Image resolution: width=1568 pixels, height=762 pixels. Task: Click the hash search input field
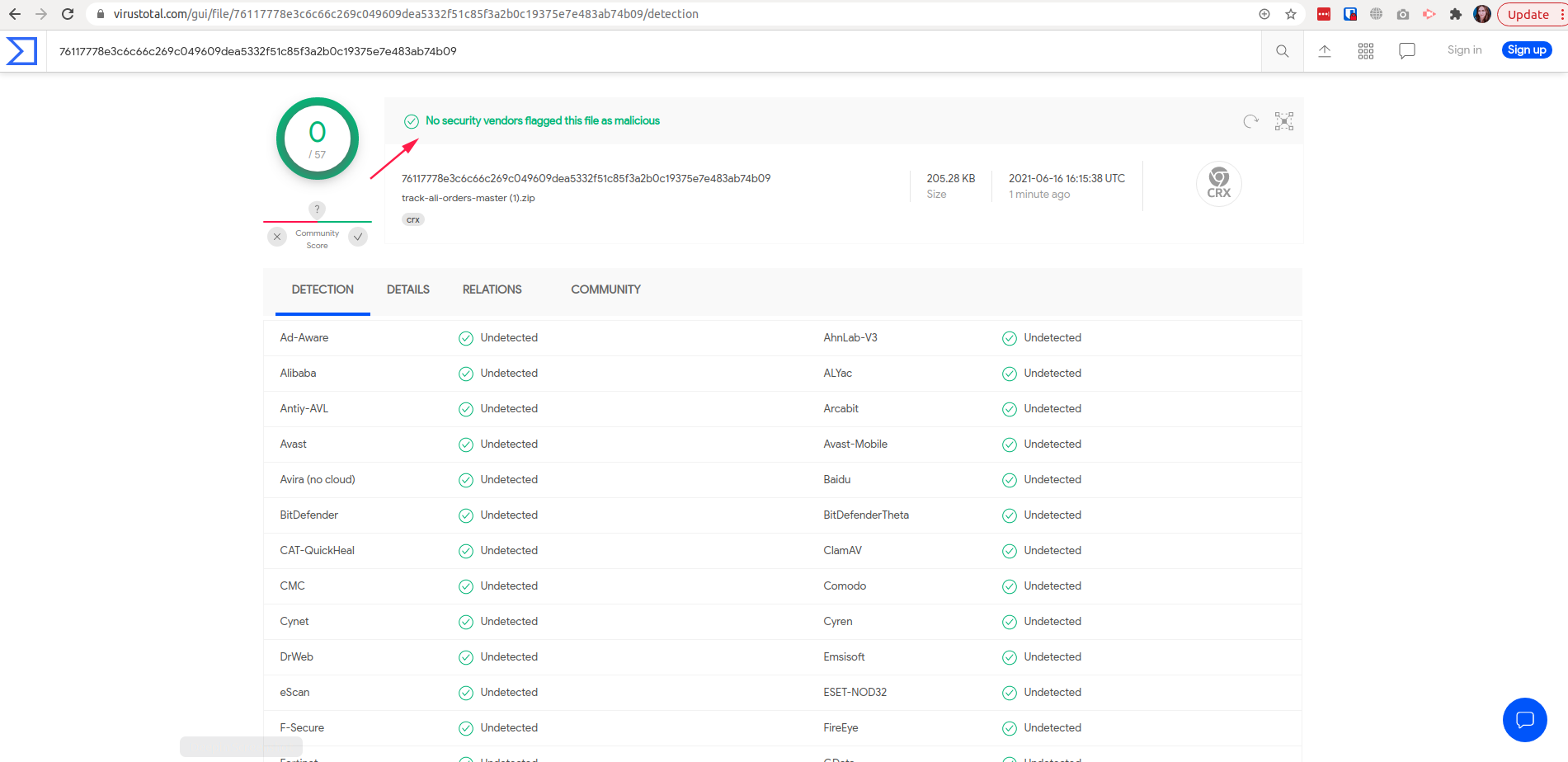[652, 51]
